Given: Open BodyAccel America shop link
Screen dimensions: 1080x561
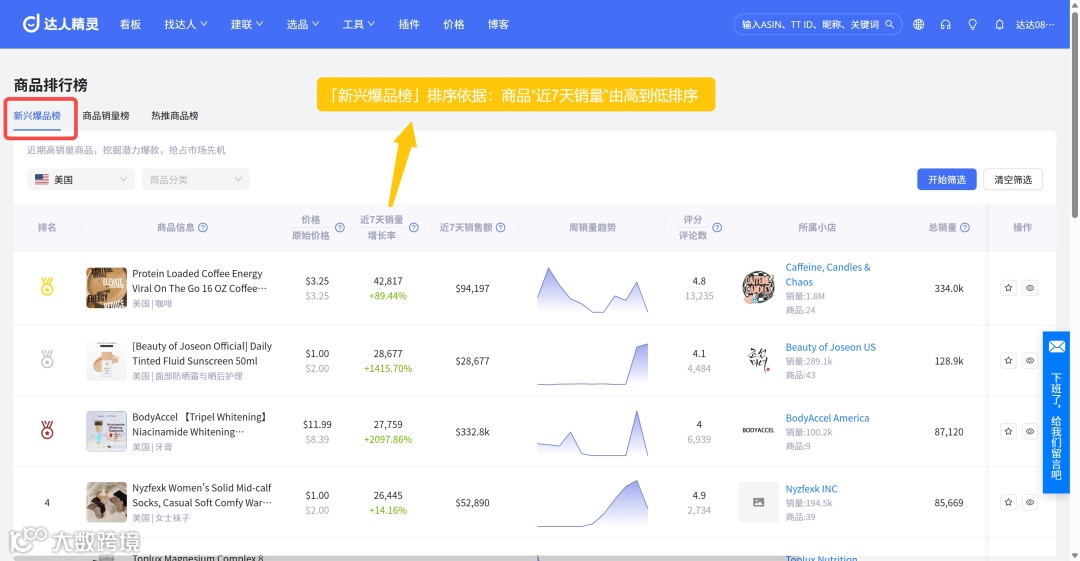Looking at the screenshot, I should (x=827, y=418).
